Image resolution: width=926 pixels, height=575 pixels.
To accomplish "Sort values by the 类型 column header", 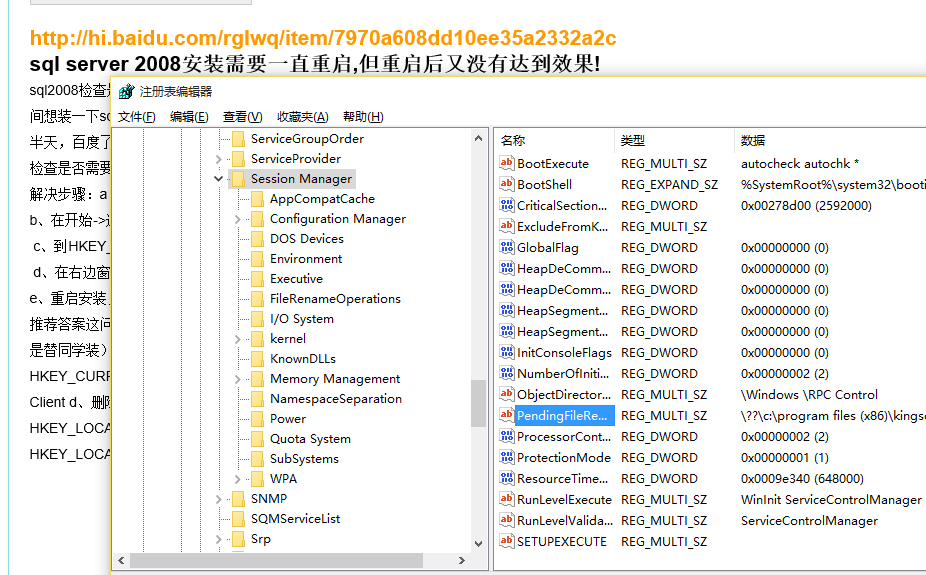I will [675, 141].
